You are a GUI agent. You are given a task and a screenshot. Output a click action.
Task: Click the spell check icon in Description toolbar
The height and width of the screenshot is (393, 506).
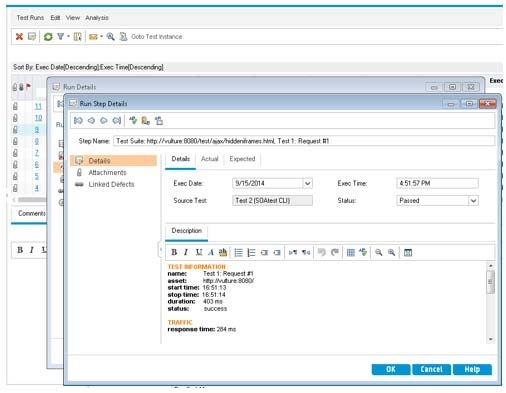(363, 252)
